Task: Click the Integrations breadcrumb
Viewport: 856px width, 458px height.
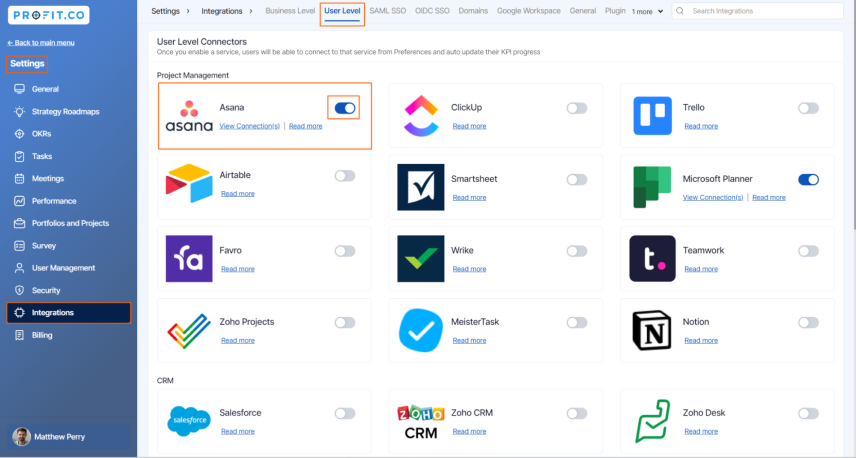Action: 222,11
